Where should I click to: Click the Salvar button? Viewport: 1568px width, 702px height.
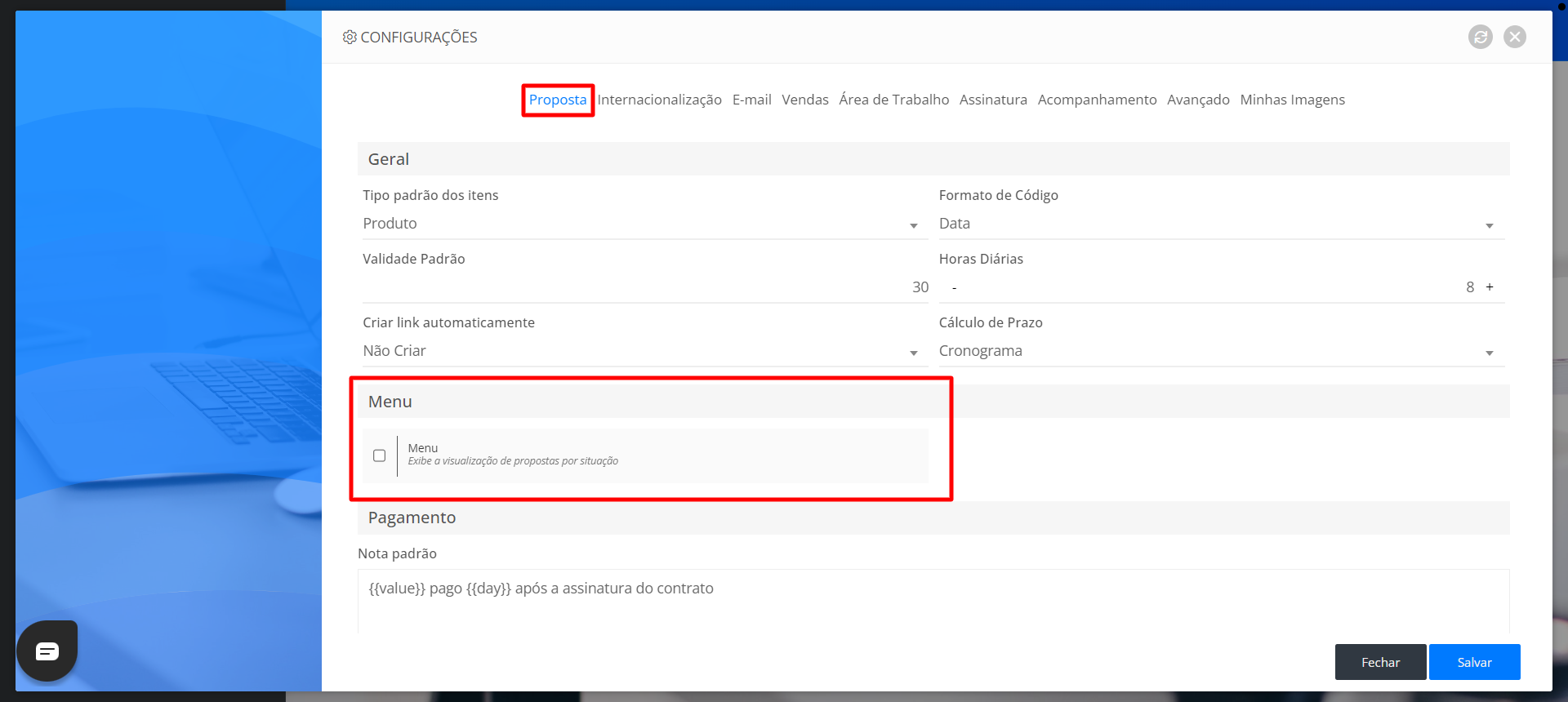(1474, 662)
